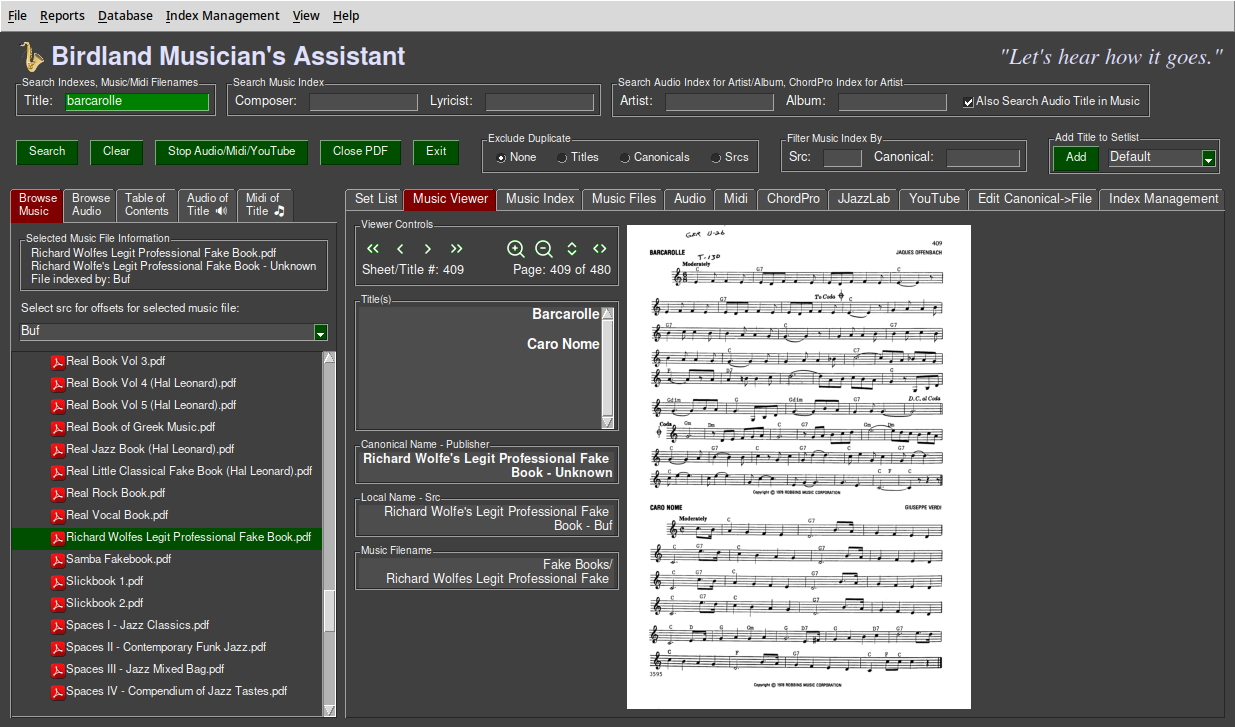Go to the previous sheet page
Viewport: 1235px width, 727px height.
[x=400, y=248]
